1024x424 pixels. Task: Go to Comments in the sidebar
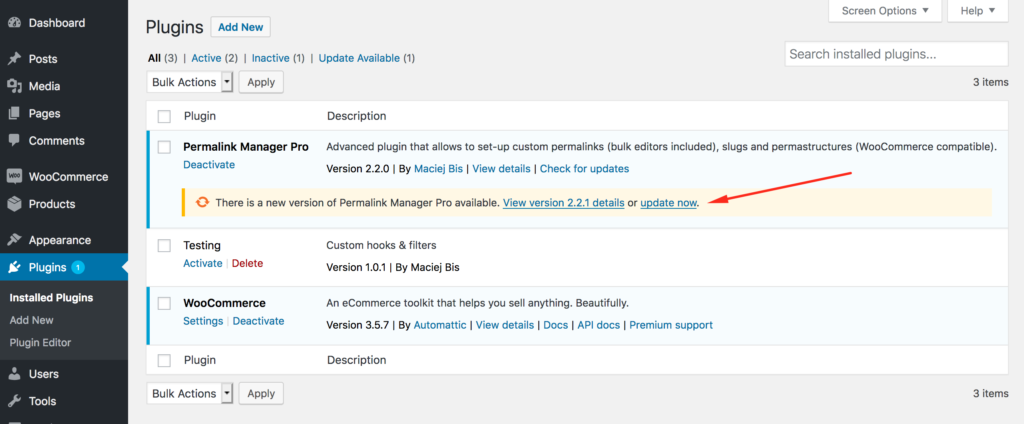(57, 140)
